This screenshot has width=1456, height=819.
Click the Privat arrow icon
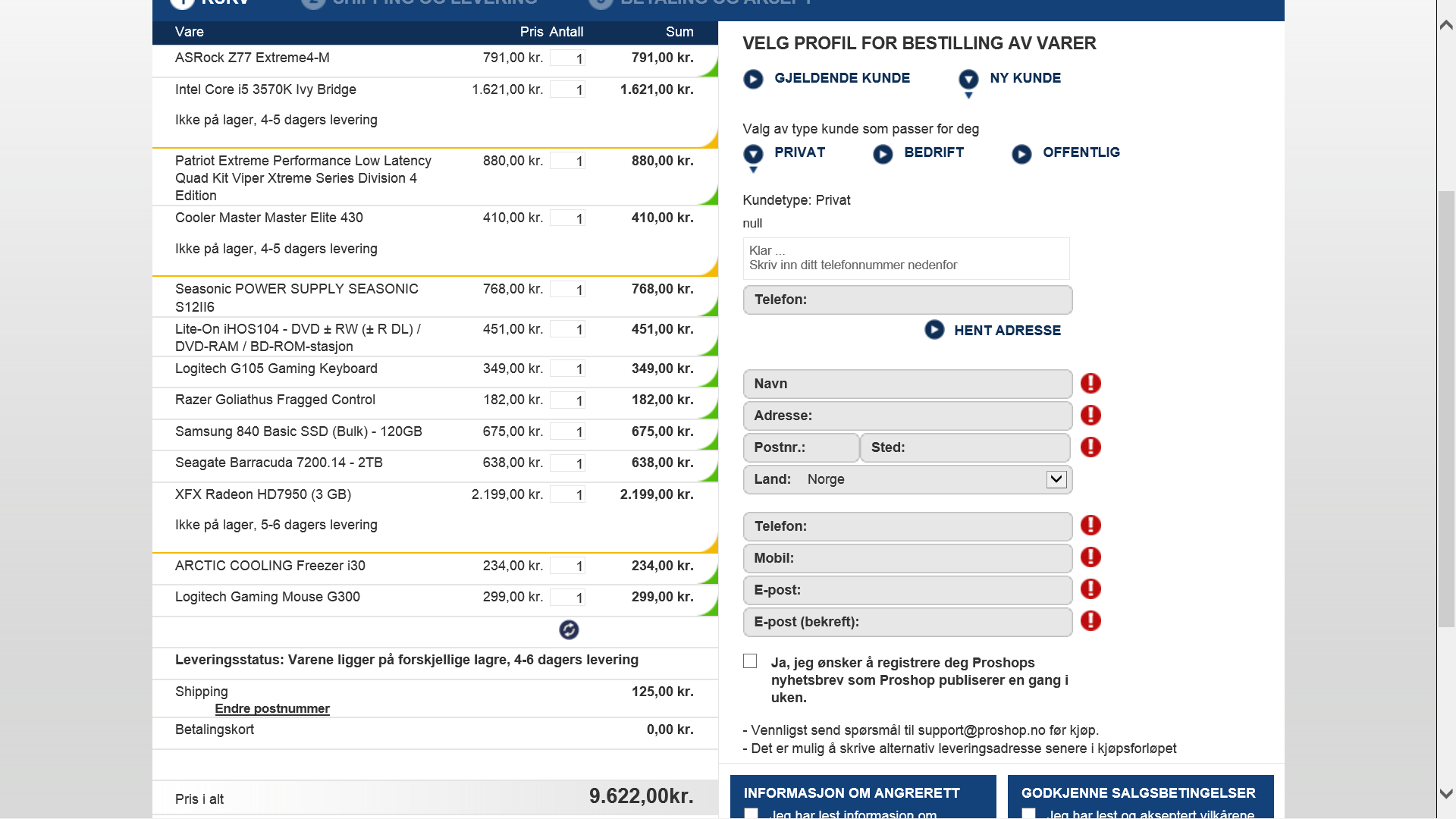[753, 154]
